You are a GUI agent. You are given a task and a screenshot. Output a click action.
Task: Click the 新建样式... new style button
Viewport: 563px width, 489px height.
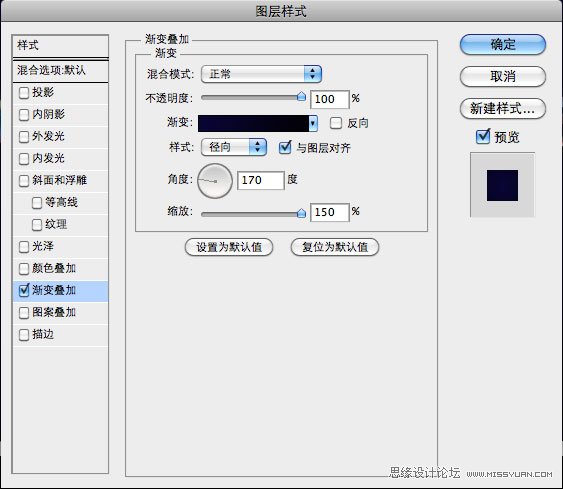503,108
